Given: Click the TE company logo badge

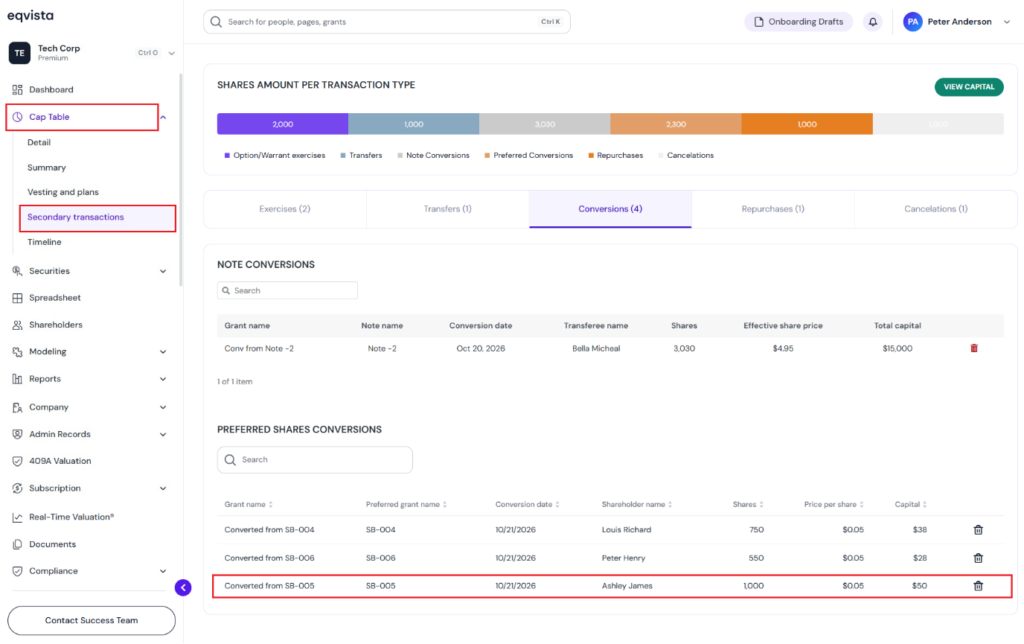Looking at the screenshot, I should click(20, 53).
